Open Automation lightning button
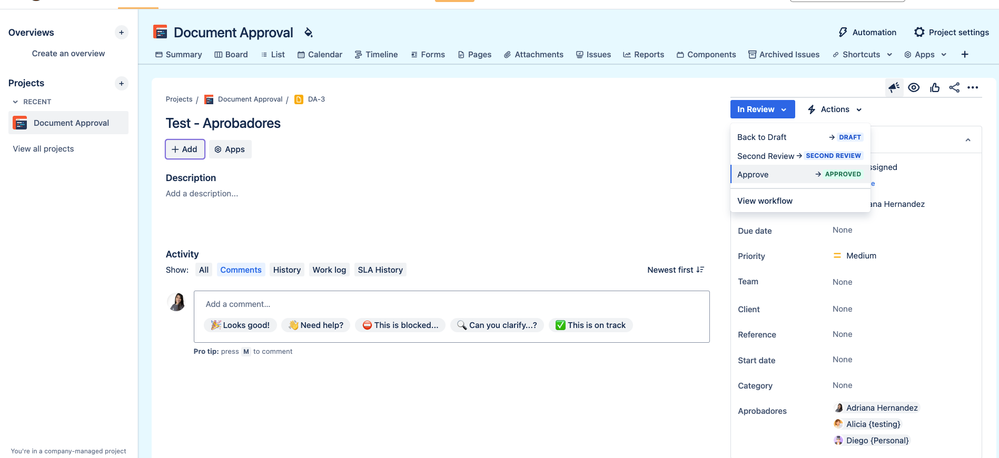The height and width of the screenshot is (458, 999). 868,32
